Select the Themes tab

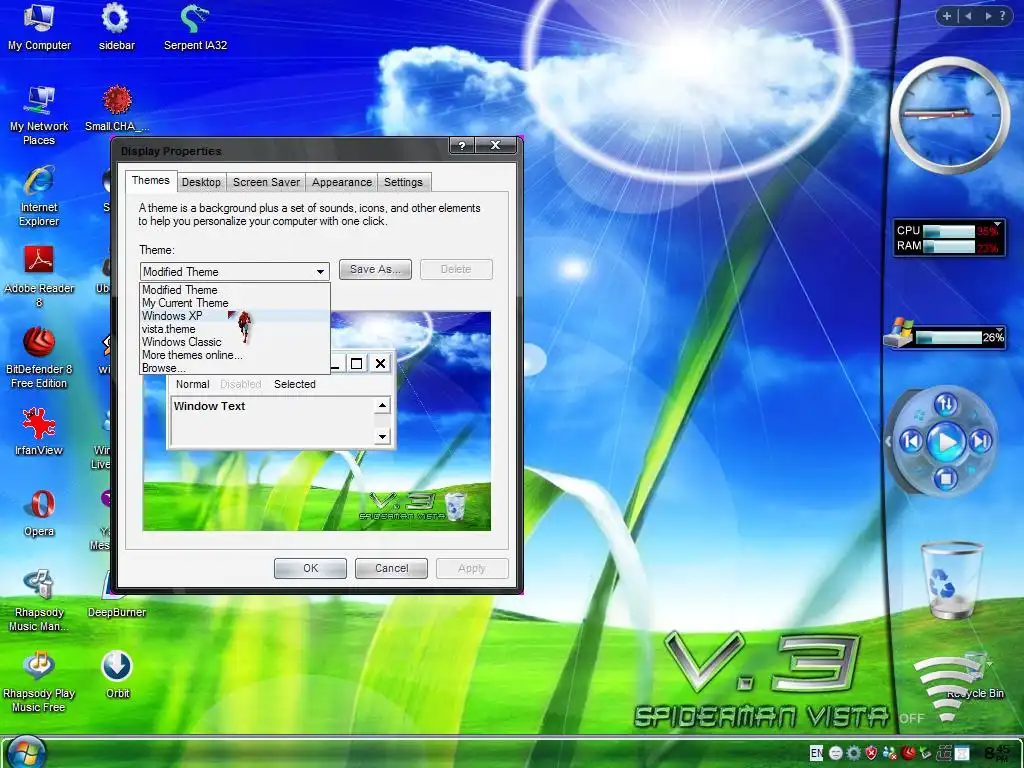tap(151, 180)
